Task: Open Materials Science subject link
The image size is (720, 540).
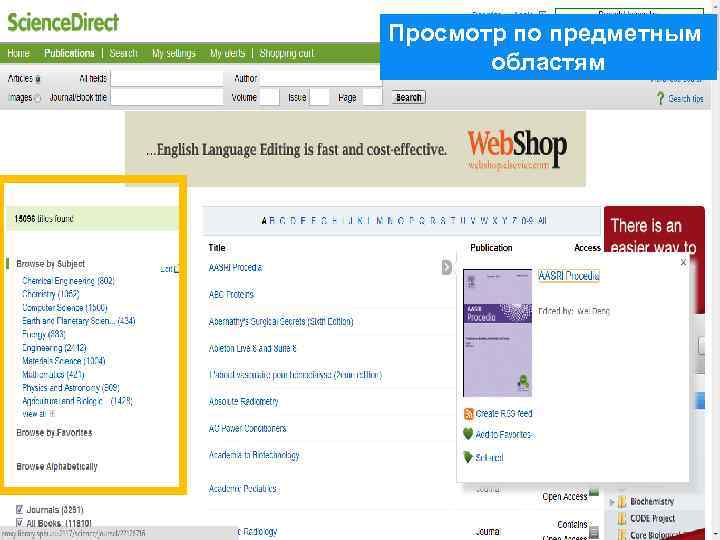Action: coord(64,361)
